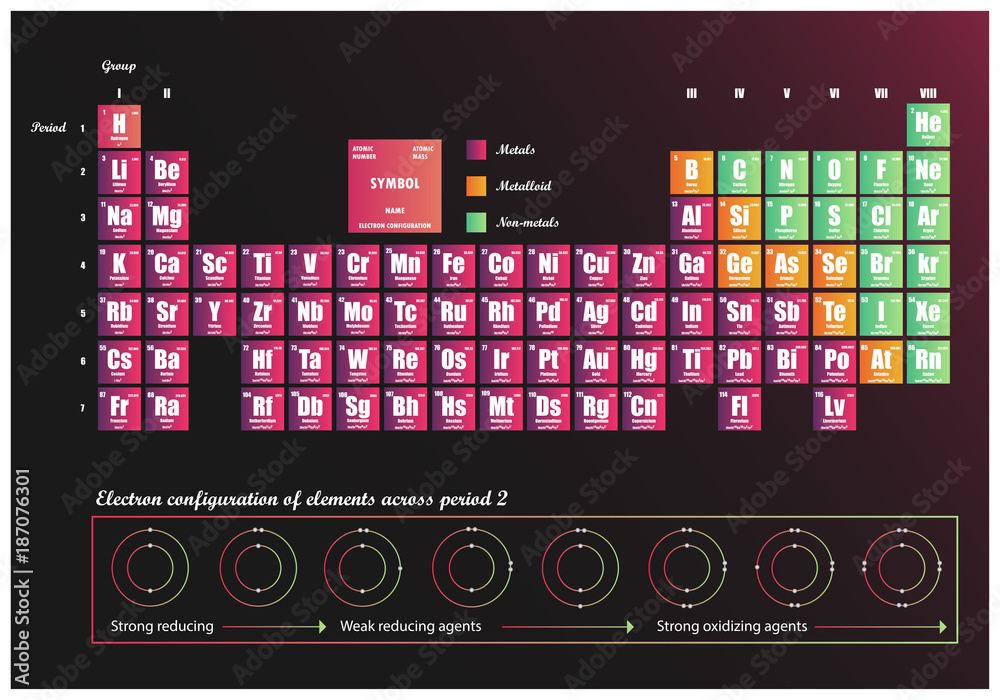Viewport: 1000px width, 700px height.
Task: Click 'Electron configuration of elements across period 2' title
Action: point(302,499)
